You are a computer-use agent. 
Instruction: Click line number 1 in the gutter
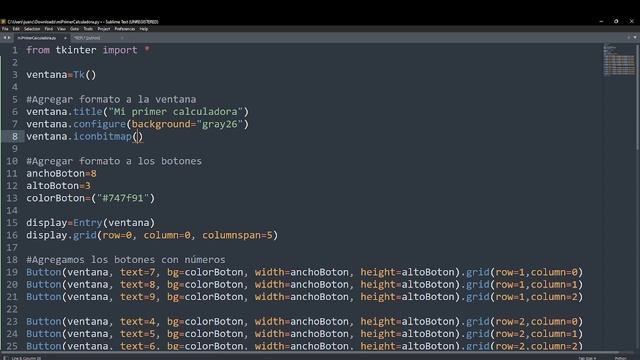click(15, 50)
